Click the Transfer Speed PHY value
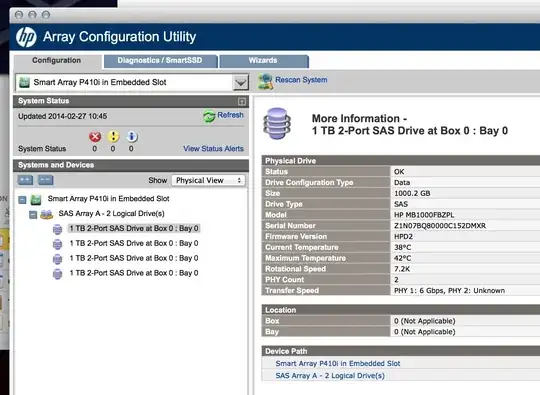This screenshot has height=395, width=540. (x=449, y=291)
